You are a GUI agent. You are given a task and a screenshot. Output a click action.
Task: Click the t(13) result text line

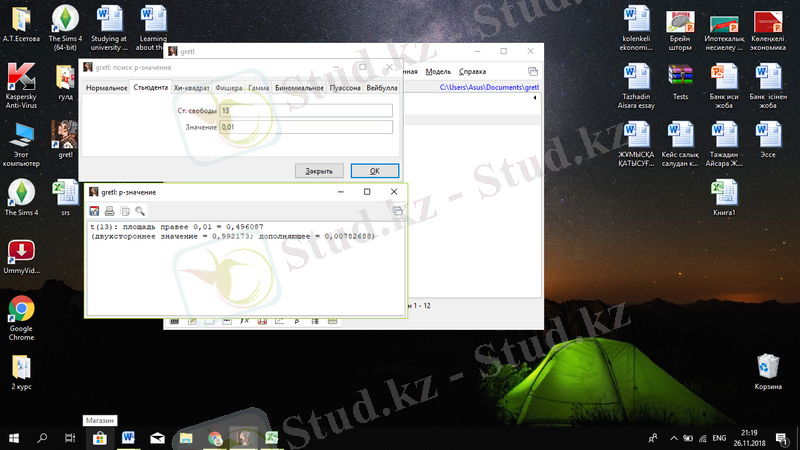177,227
